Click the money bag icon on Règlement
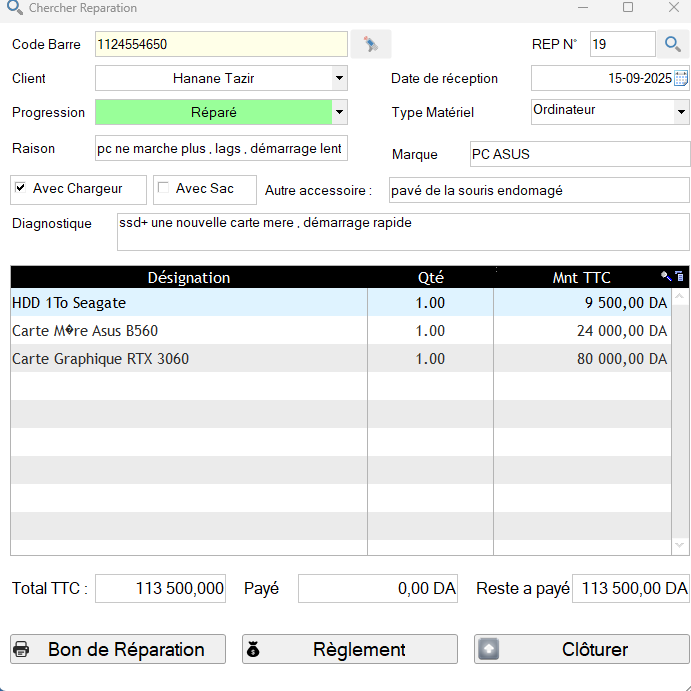Viewport: 691px width, 691px height. click(253, 649)
